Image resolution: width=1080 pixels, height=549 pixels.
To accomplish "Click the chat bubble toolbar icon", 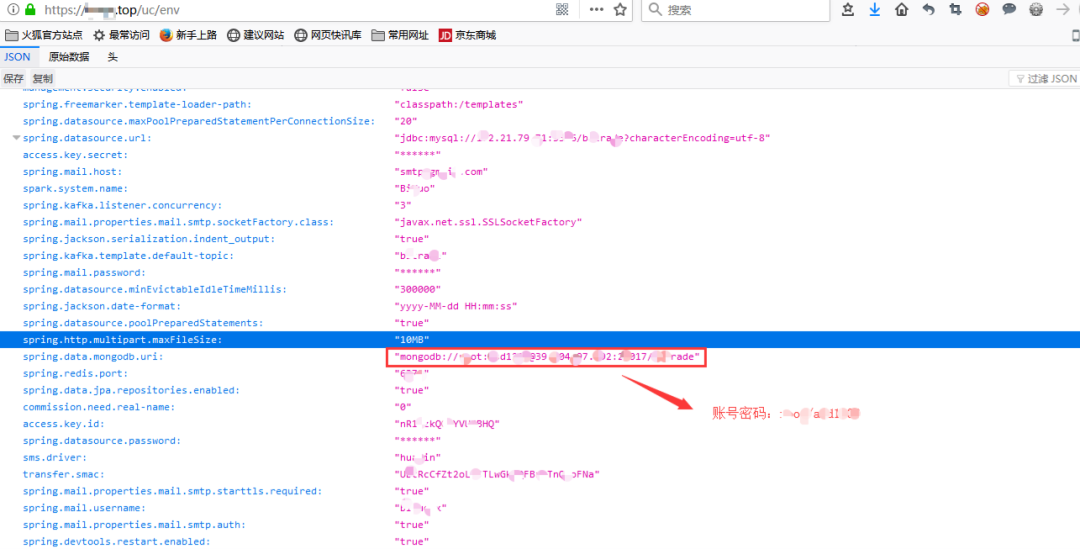I will [1009, 10].
